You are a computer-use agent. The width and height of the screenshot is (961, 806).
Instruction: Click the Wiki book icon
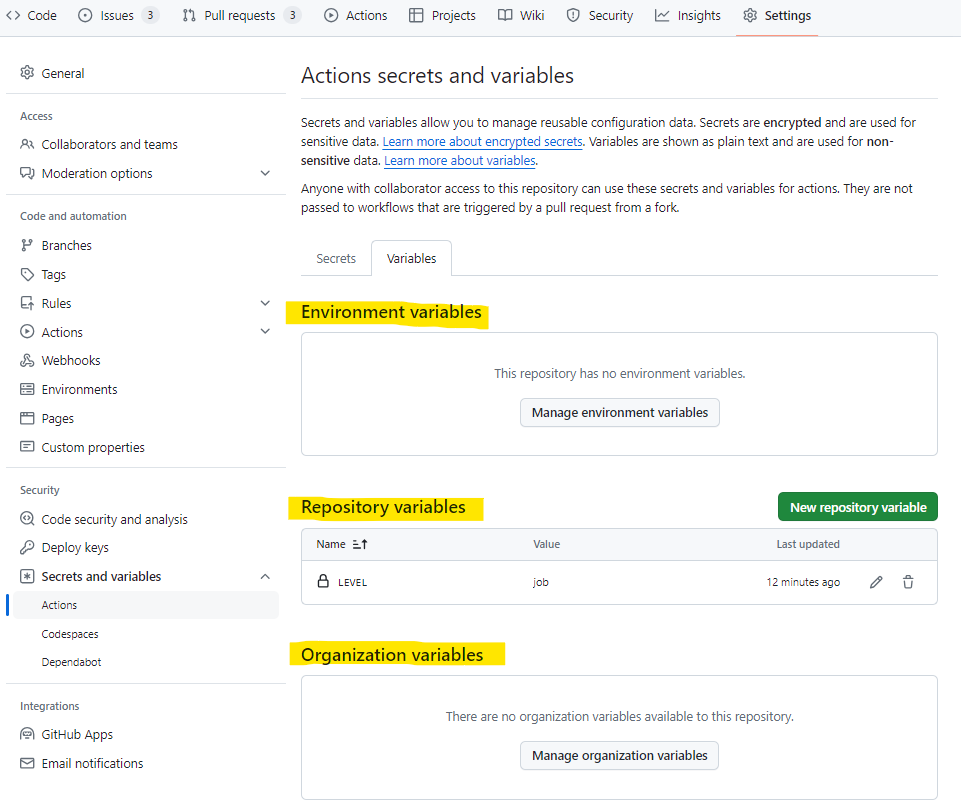(x=505, y=15)
